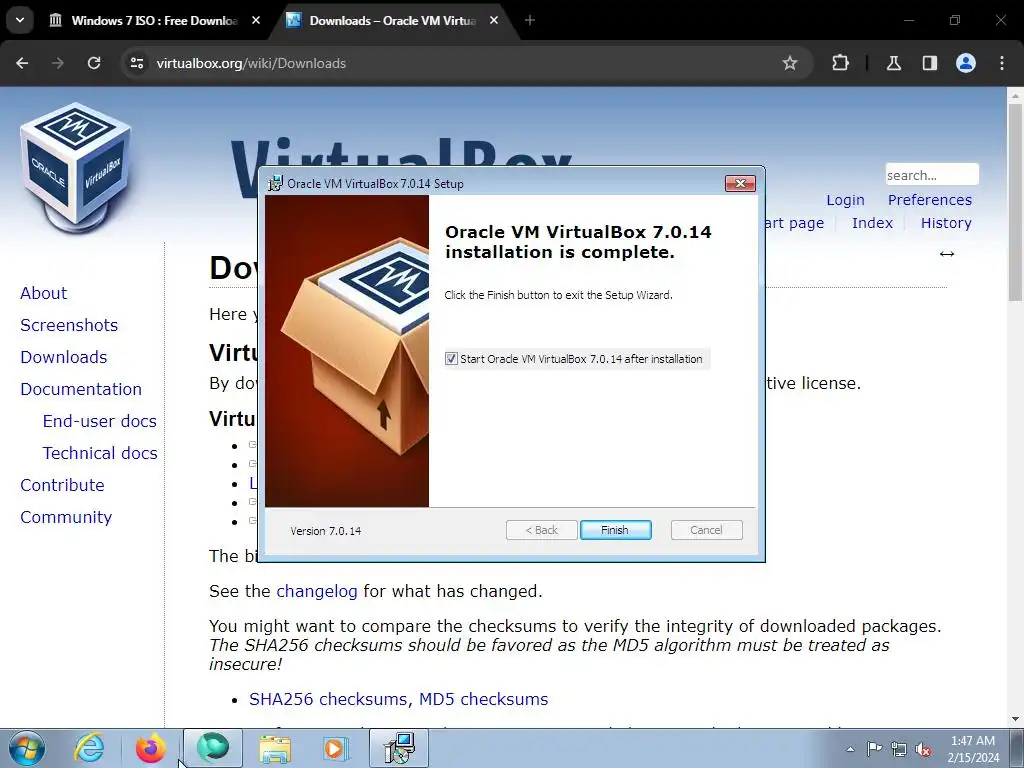The image size is (1024, 768).
Task: Open Downloads in sidebar
Action: [63, 357]
